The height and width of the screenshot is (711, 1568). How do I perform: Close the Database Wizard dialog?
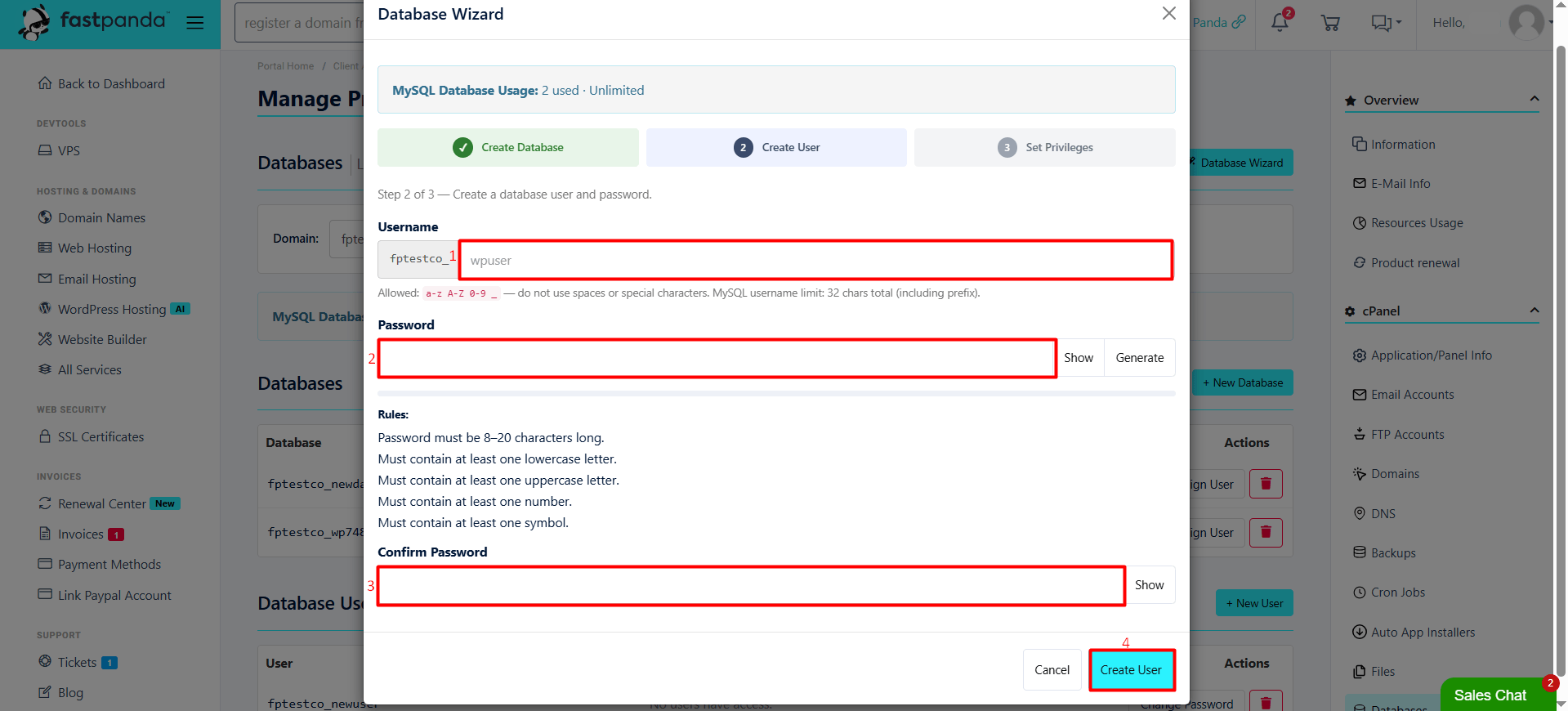[1169, 13]
